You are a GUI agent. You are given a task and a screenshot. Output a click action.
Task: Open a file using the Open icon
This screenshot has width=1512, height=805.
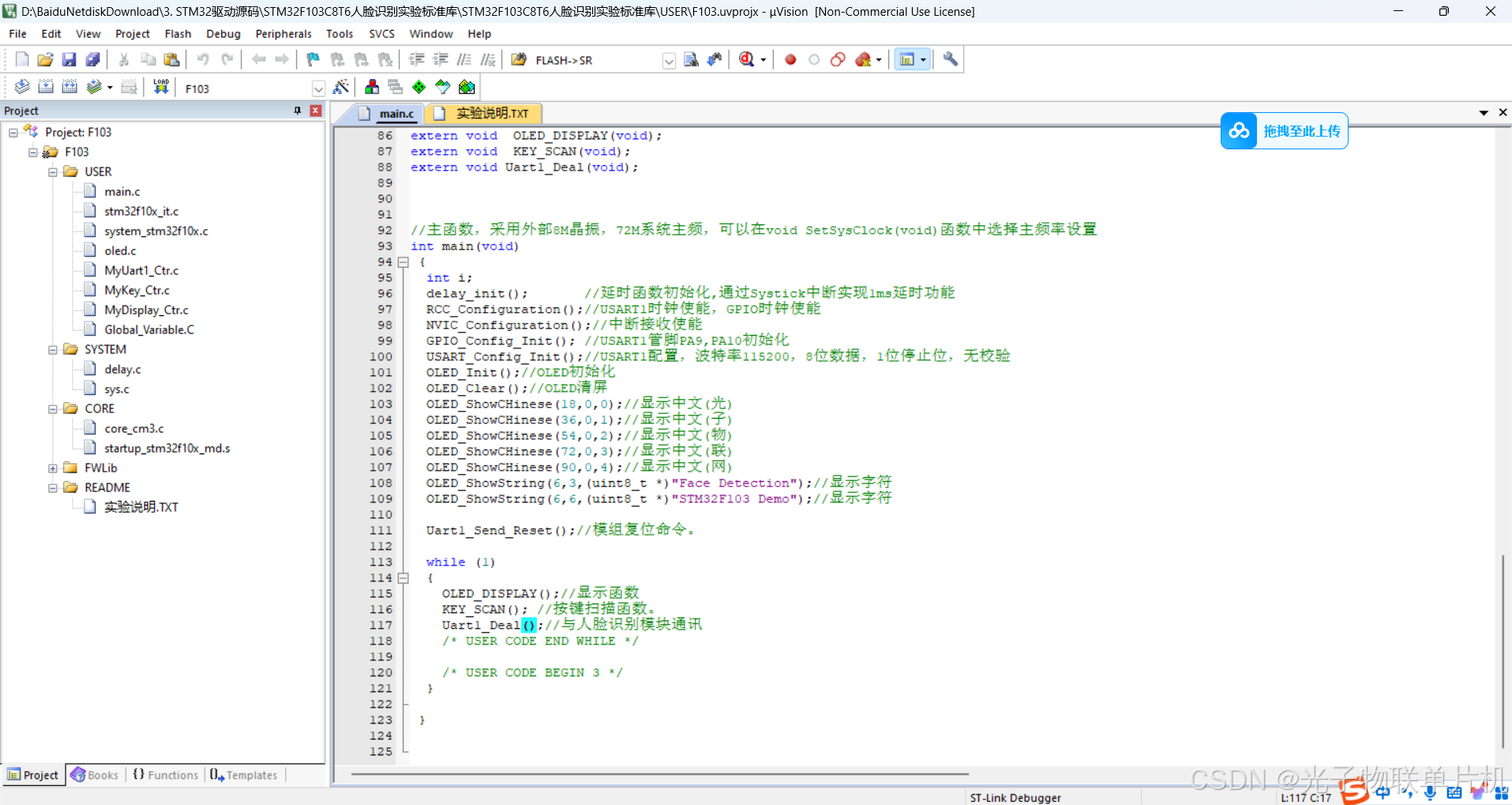46,60
